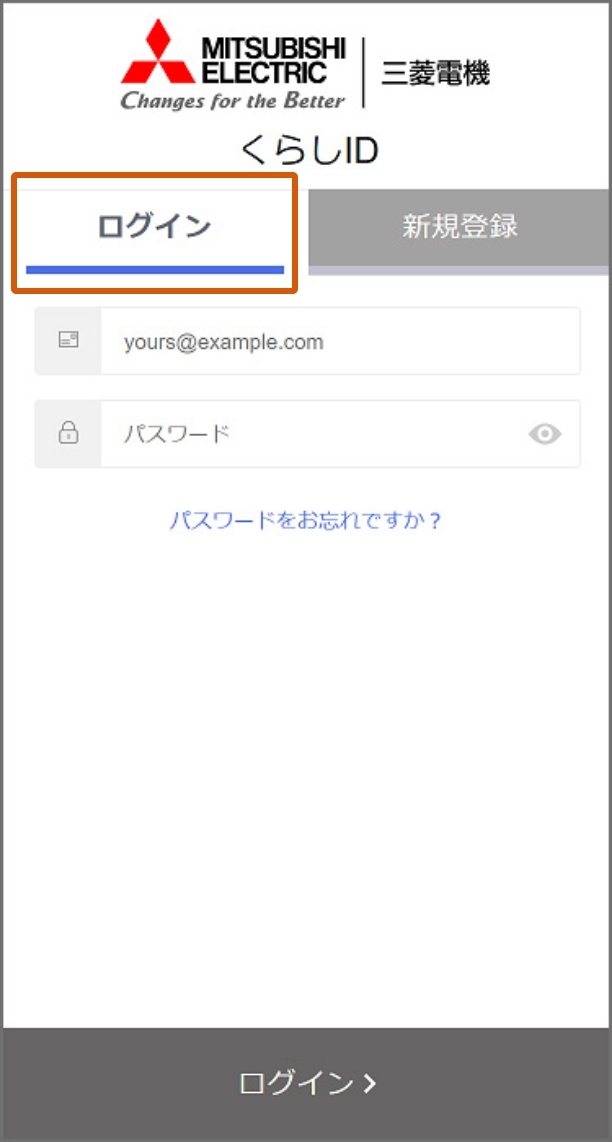
Task: Click the gray bar beneath the 新規登録 tab
Action: coord(459,270)
